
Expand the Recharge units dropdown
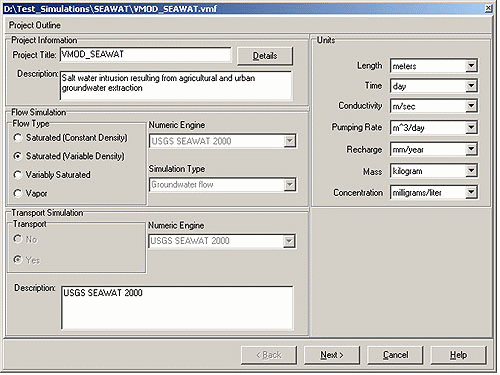[x=471, y=149]
